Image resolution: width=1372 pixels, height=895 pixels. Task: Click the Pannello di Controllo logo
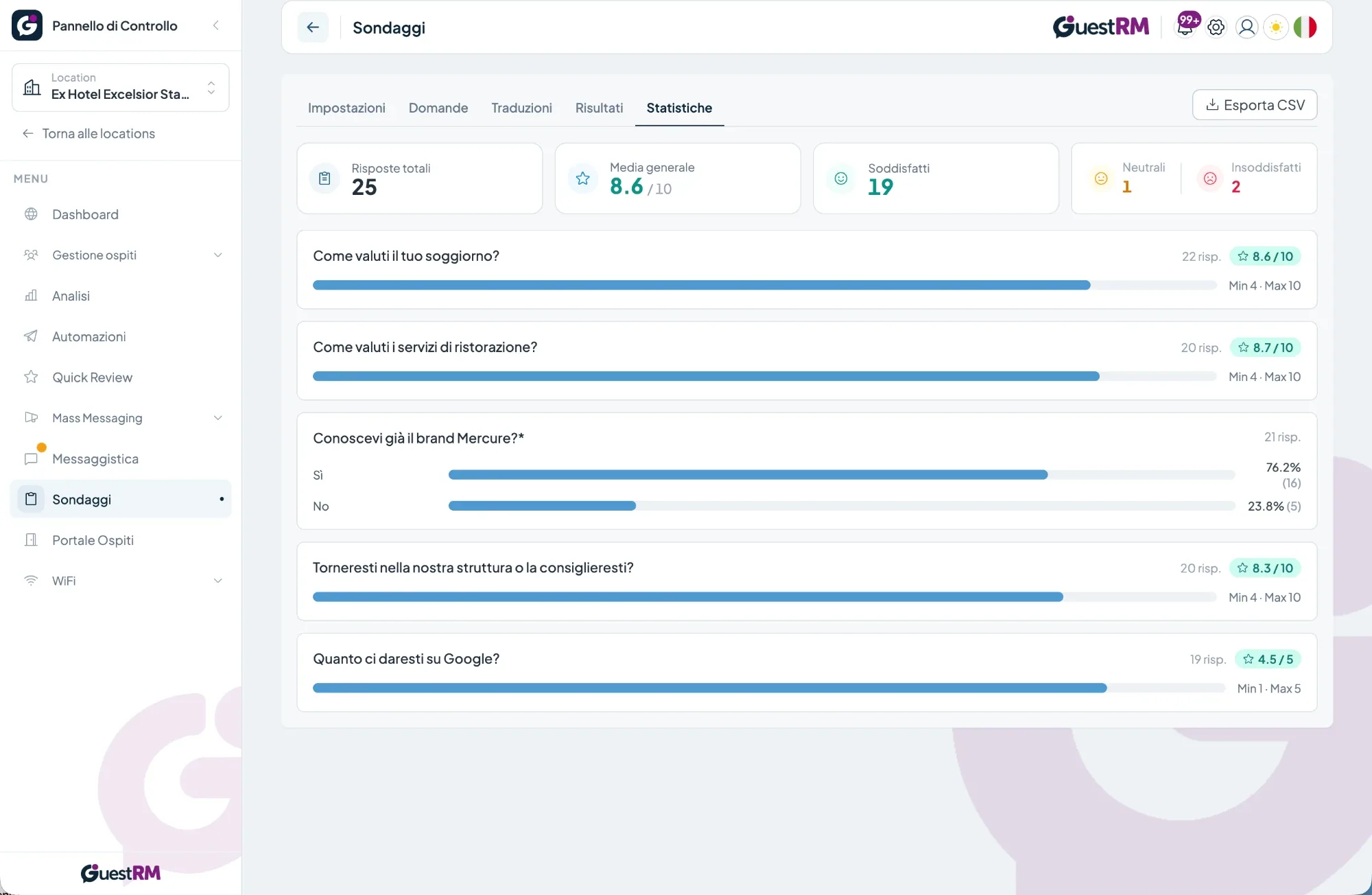click(x=27, y=25)
